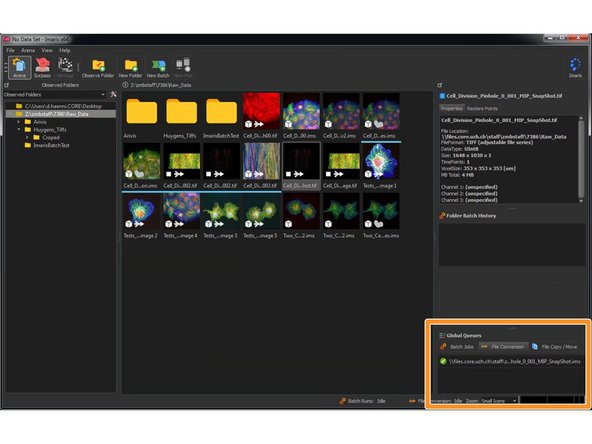Select the Tests_...mage 4 thumbnail
This screenshot has width=592, height=444.
[x=182, y=211]
